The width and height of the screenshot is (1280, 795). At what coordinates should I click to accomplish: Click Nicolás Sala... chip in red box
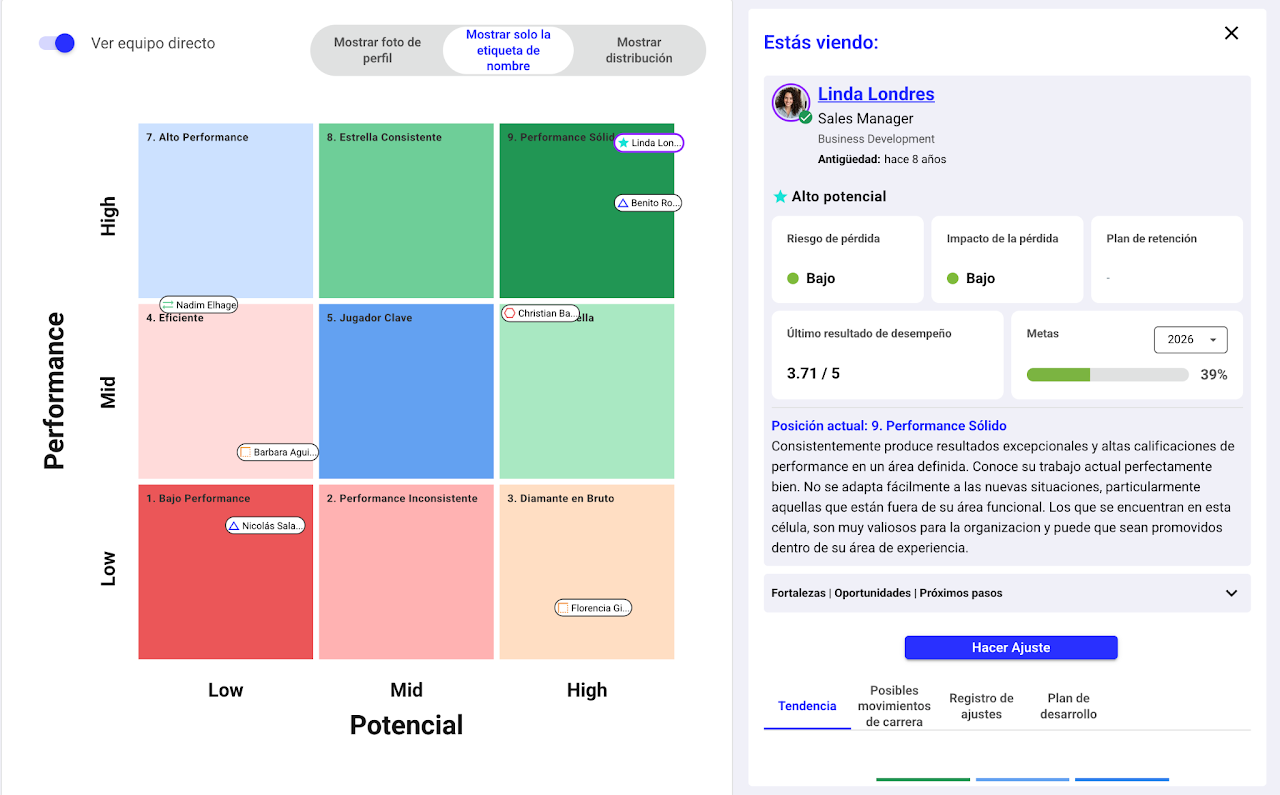tap(265, 526)
